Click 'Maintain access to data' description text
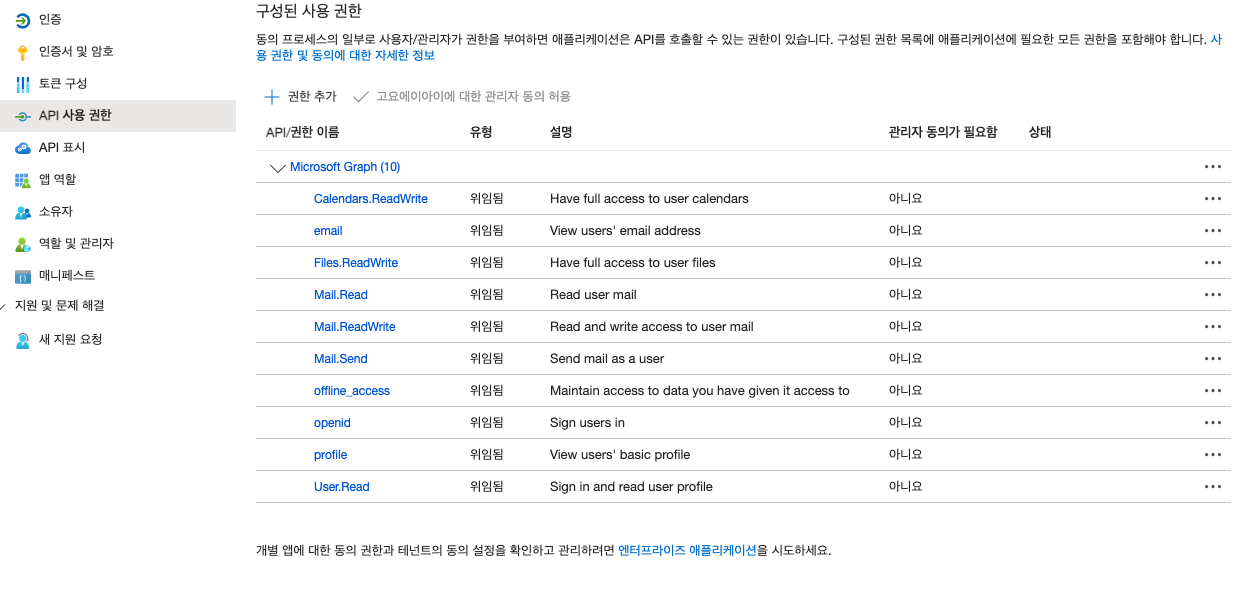The image size is (1236, 595). coord(700,391)
